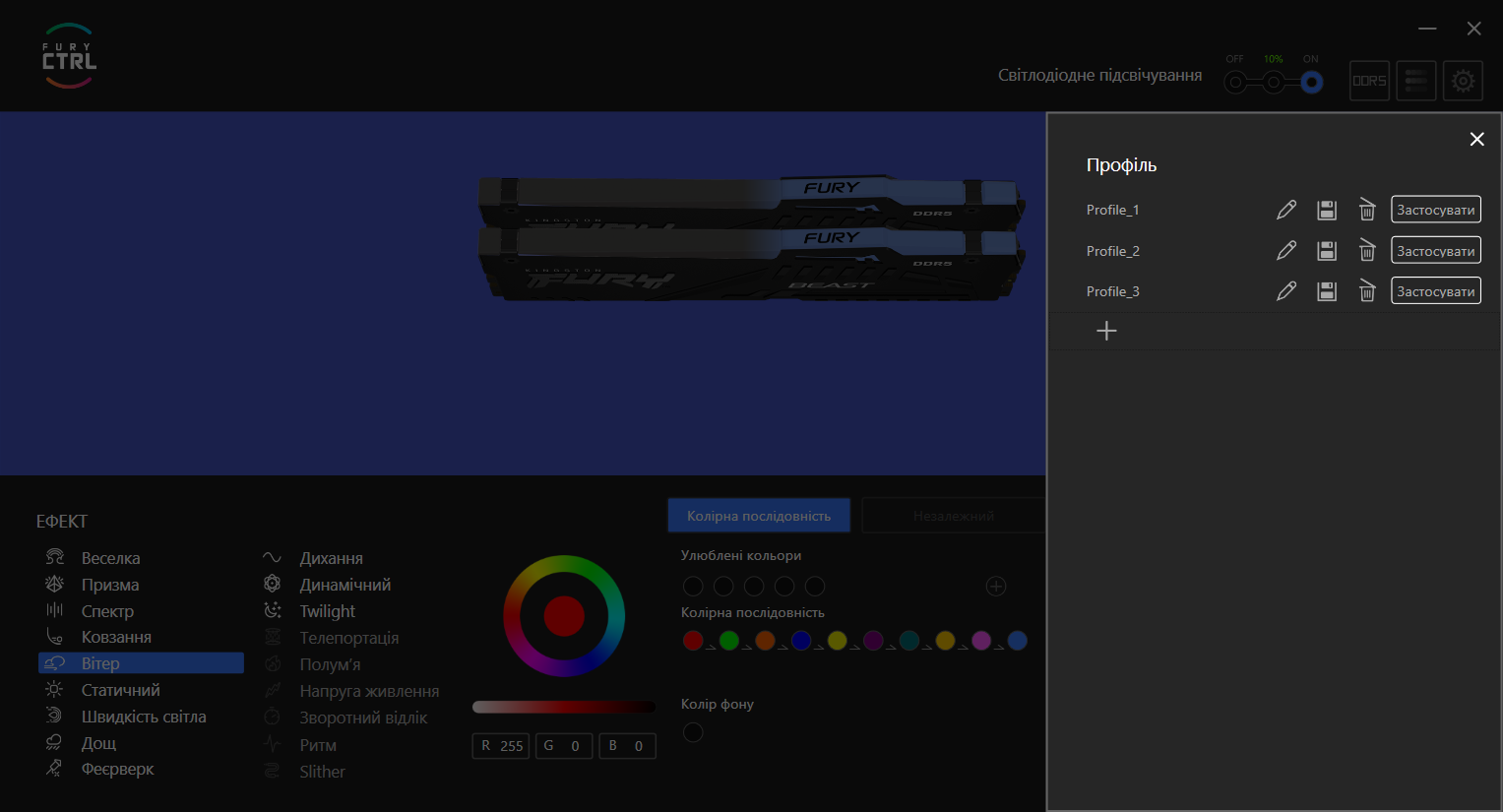Image resolution: width=1503 pixels, height=812 pixels.
Task: Delete Profile_3
Action: [1367, 291]
